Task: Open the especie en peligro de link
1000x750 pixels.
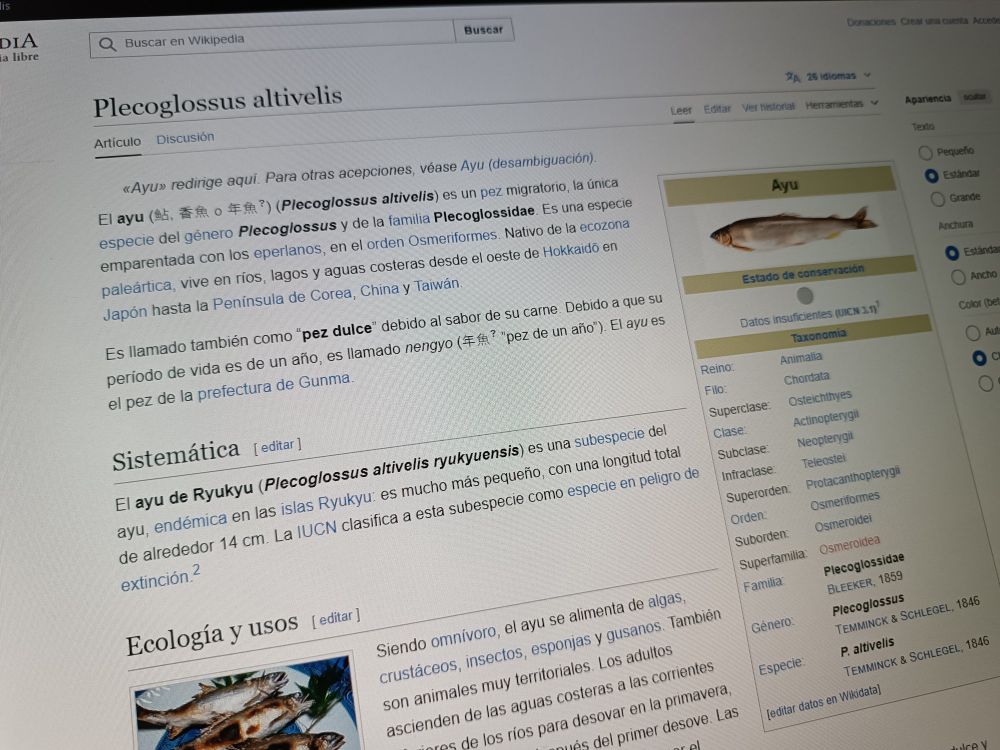Action: point(633,483)
